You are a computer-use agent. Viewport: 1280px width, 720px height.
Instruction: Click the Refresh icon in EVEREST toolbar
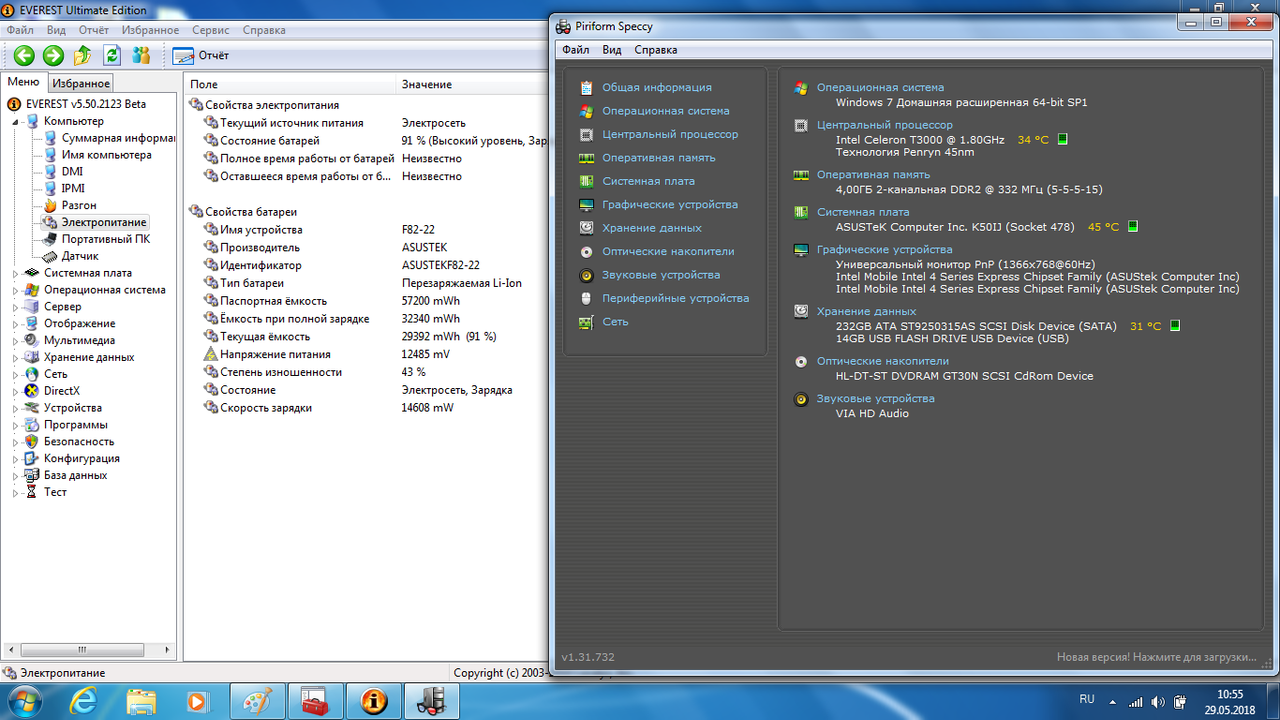click(112, 56)
